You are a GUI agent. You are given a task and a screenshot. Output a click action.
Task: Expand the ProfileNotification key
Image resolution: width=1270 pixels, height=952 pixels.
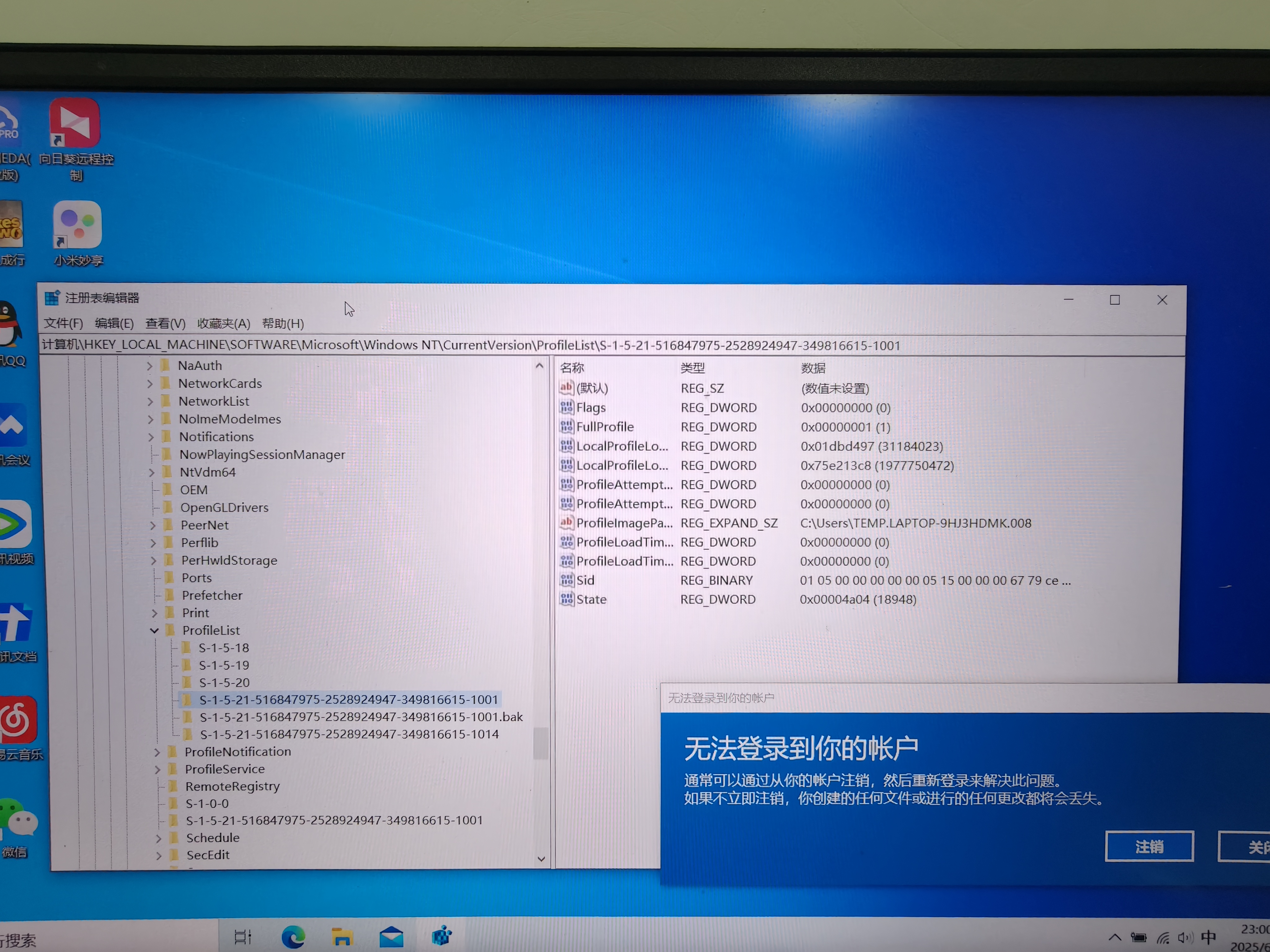(x=157, y=752)
